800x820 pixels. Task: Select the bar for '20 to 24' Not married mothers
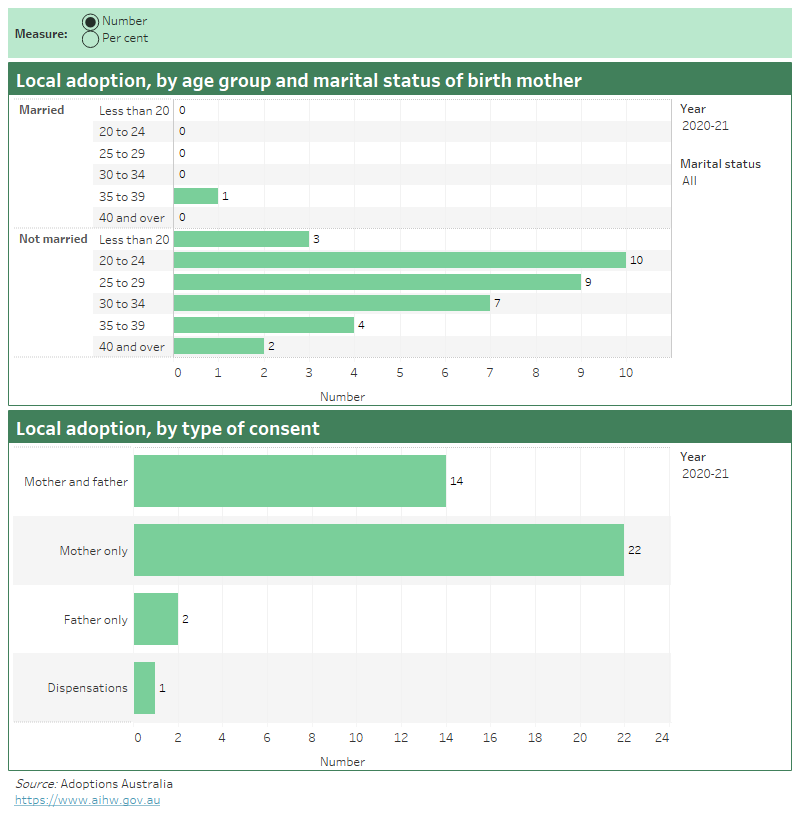[400, 260]
